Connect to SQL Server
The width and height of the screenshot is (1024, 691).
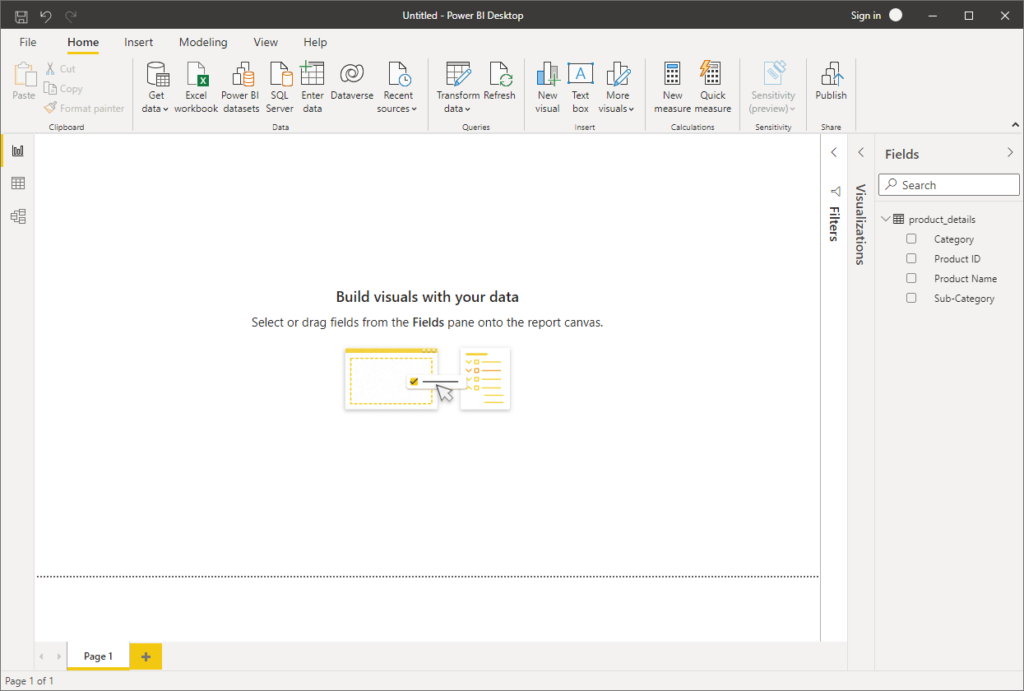[x=280, y=88]
